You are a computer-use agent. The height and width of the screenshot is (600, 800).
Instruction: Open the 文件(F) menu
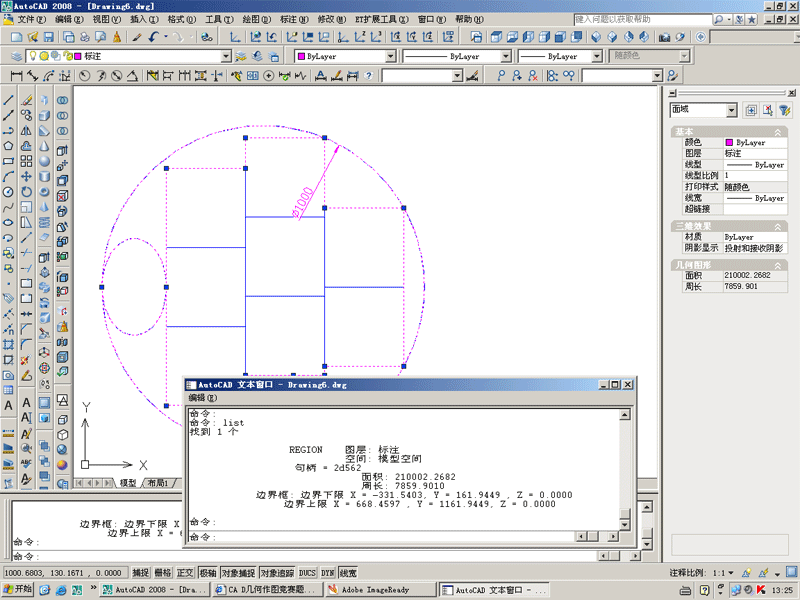pyautogui.click(x=32, y=19)
